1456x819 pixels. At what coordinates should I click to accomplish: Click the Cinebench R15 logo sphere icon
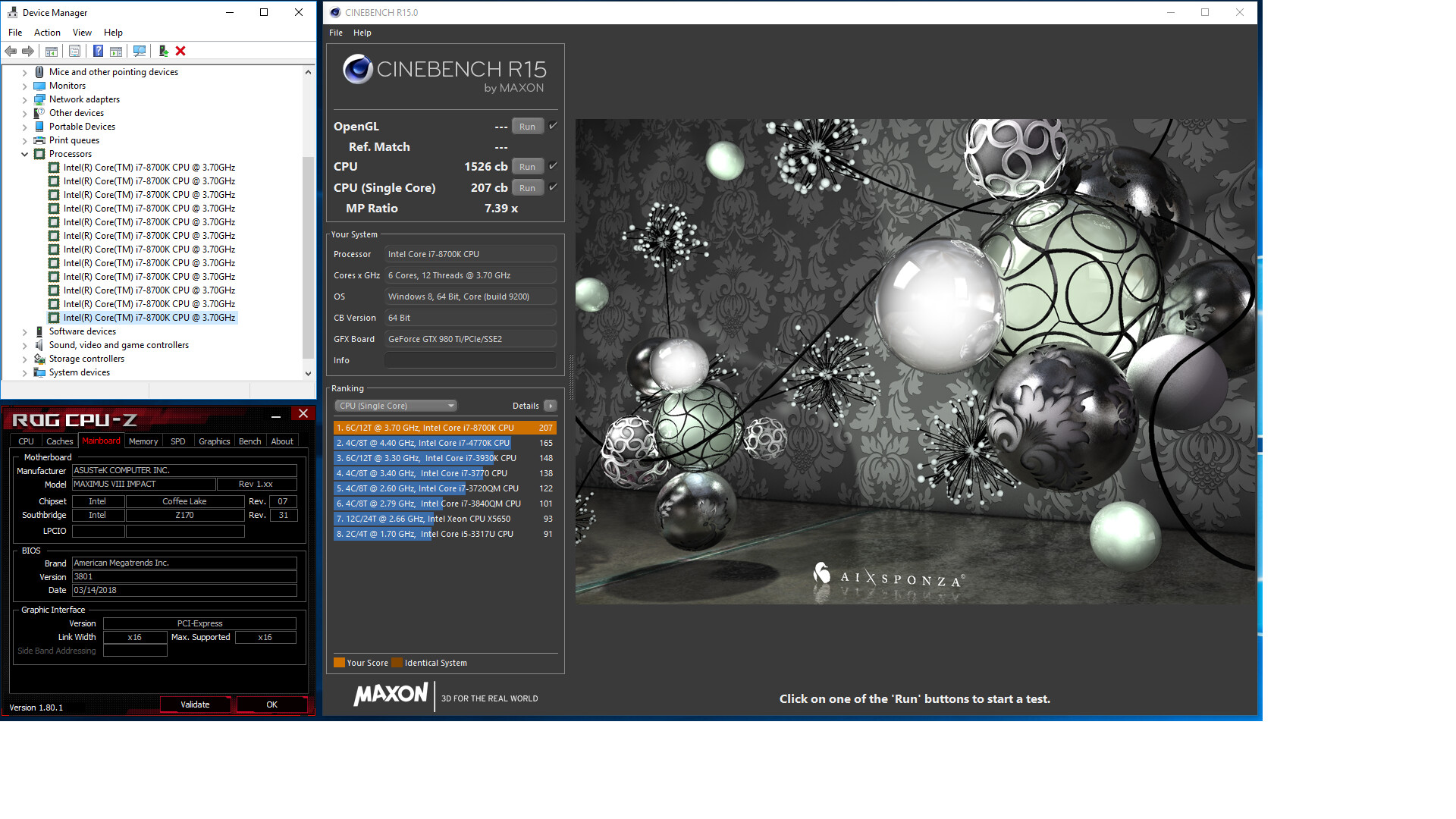tap(357, 69)
